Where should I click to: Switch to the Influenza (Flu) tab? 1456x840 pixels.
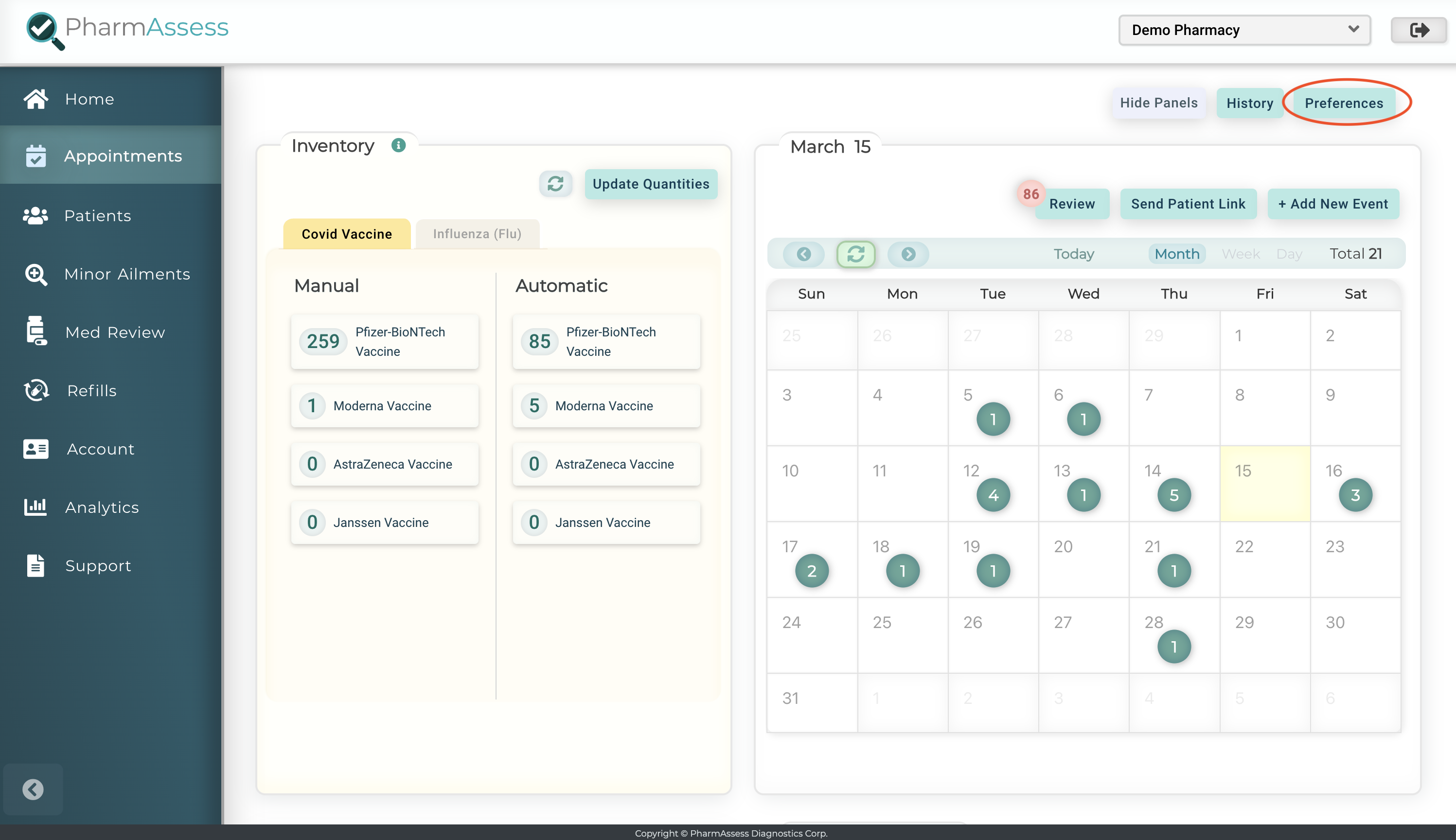(477, 234)
